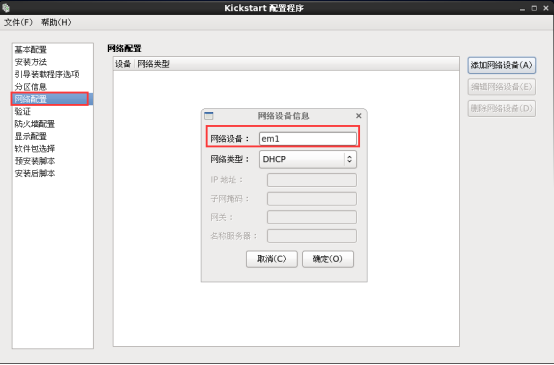
Task: Open the 文件(F) menu
Action: (18, 22)
